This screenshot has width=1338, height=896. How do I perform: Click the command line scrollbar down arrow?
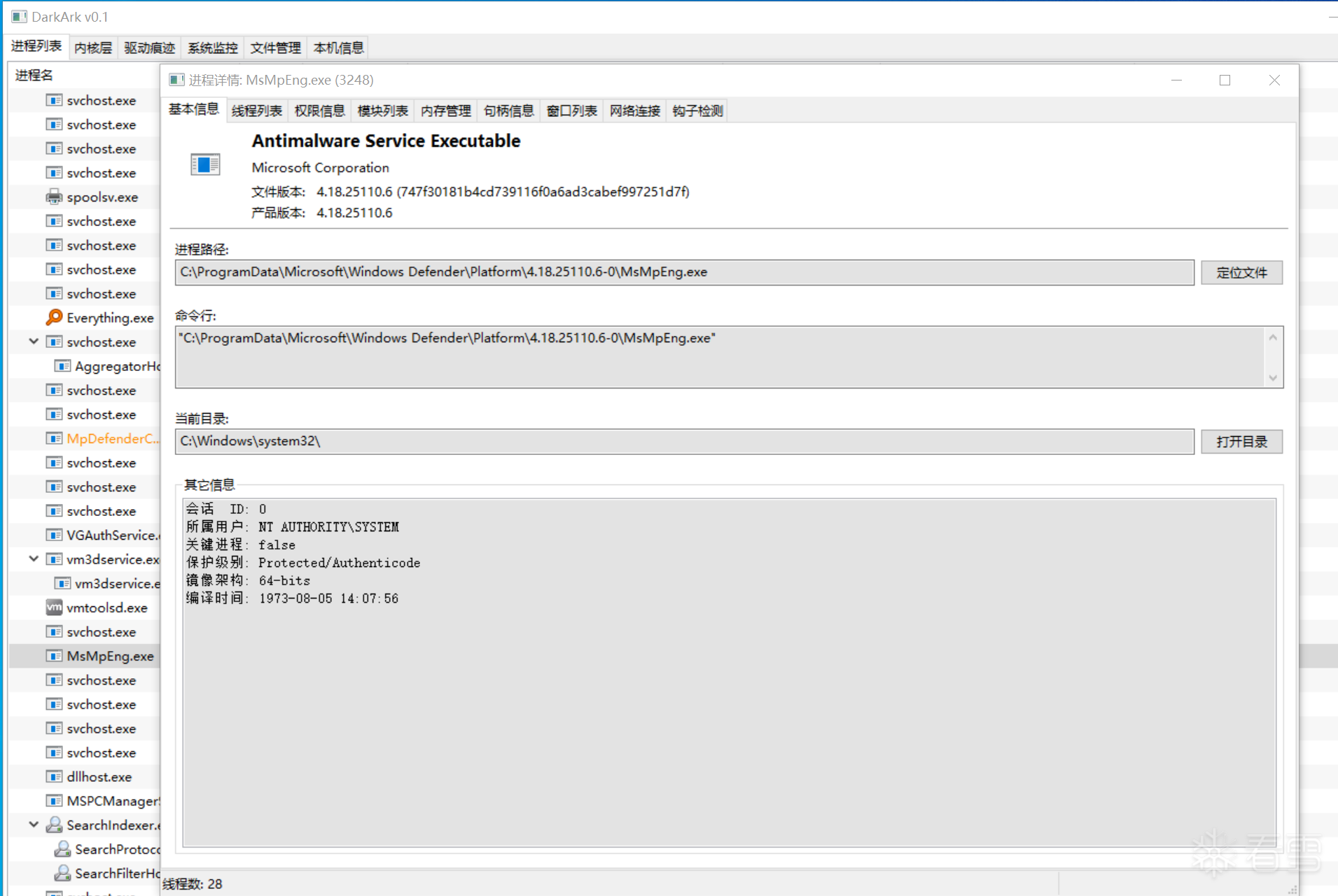[1273, 378]
